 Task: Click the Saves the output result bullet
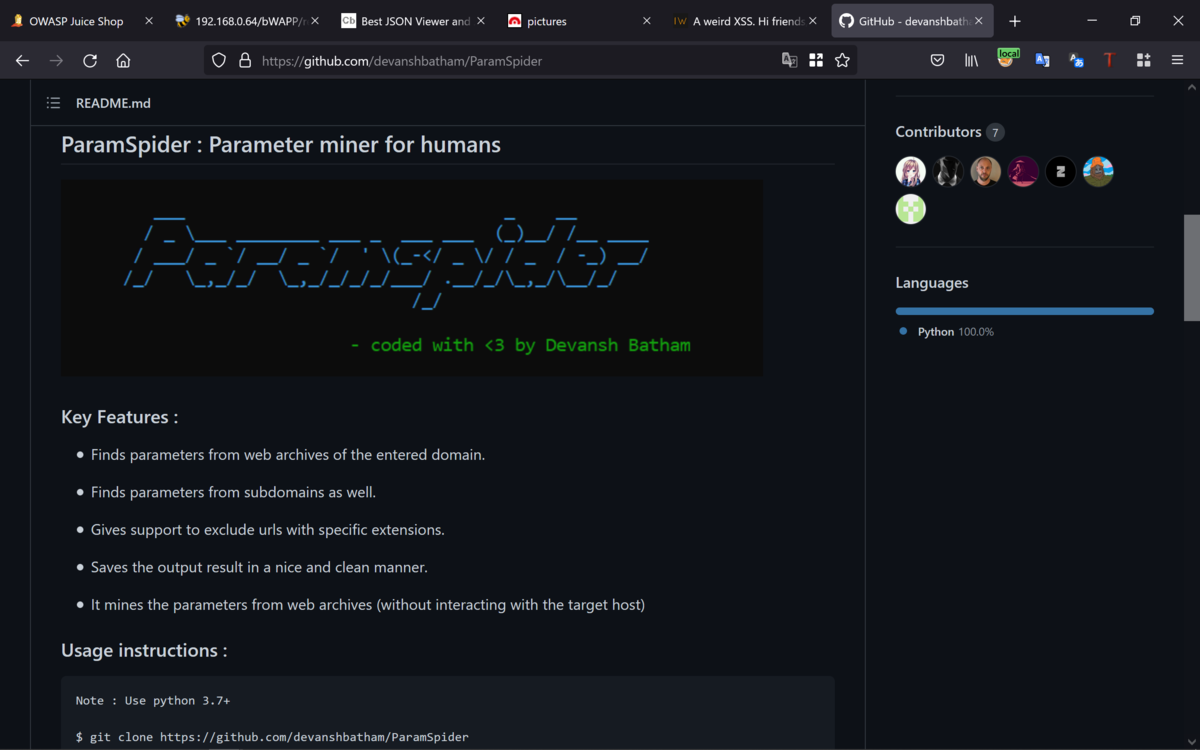(x=259, y=567)
